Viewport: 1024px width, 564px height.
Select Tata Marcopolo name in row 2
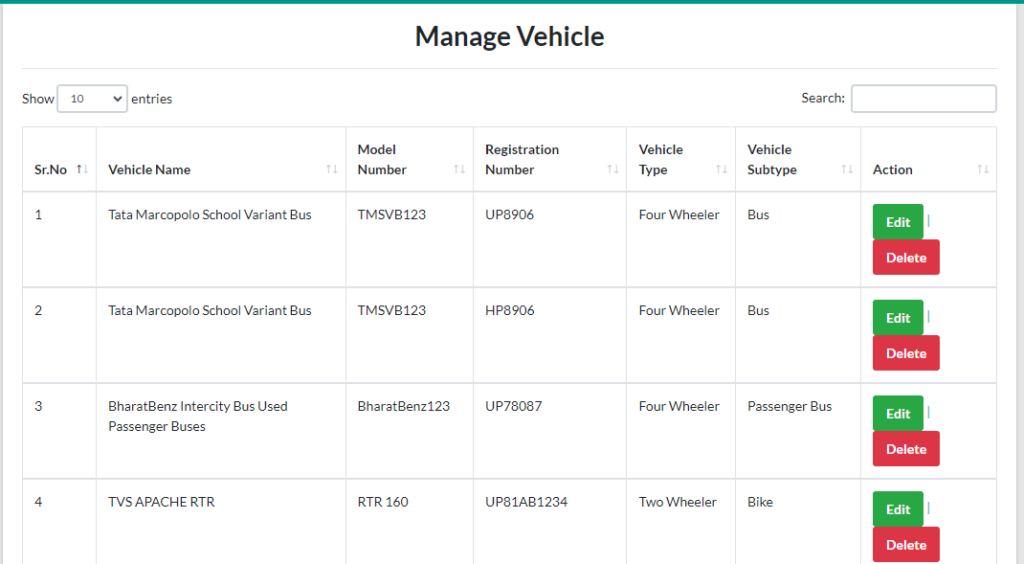pyautogui.click(x=210, y=311)
